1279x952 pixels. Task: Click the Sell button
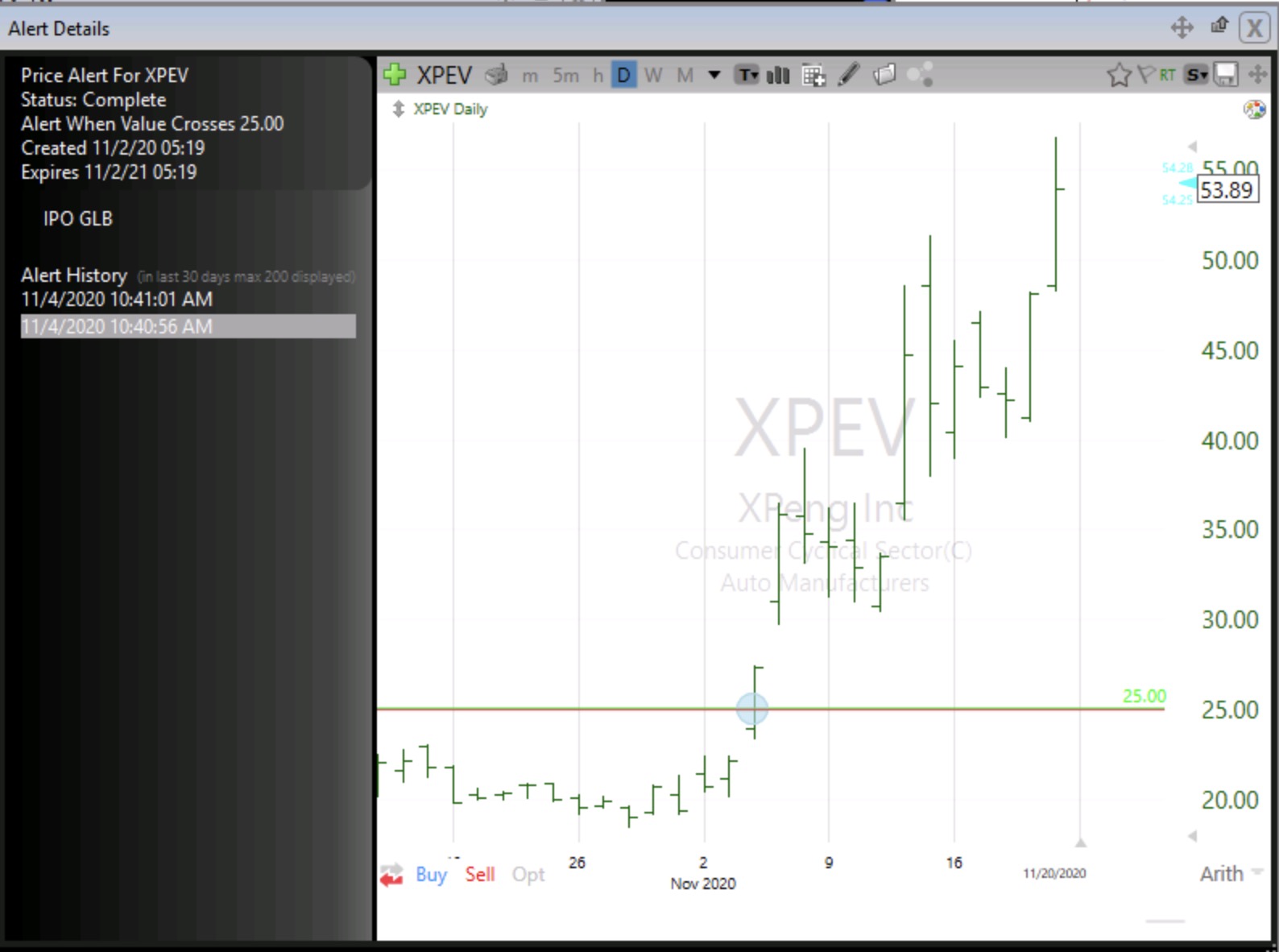tap(480, 875)
